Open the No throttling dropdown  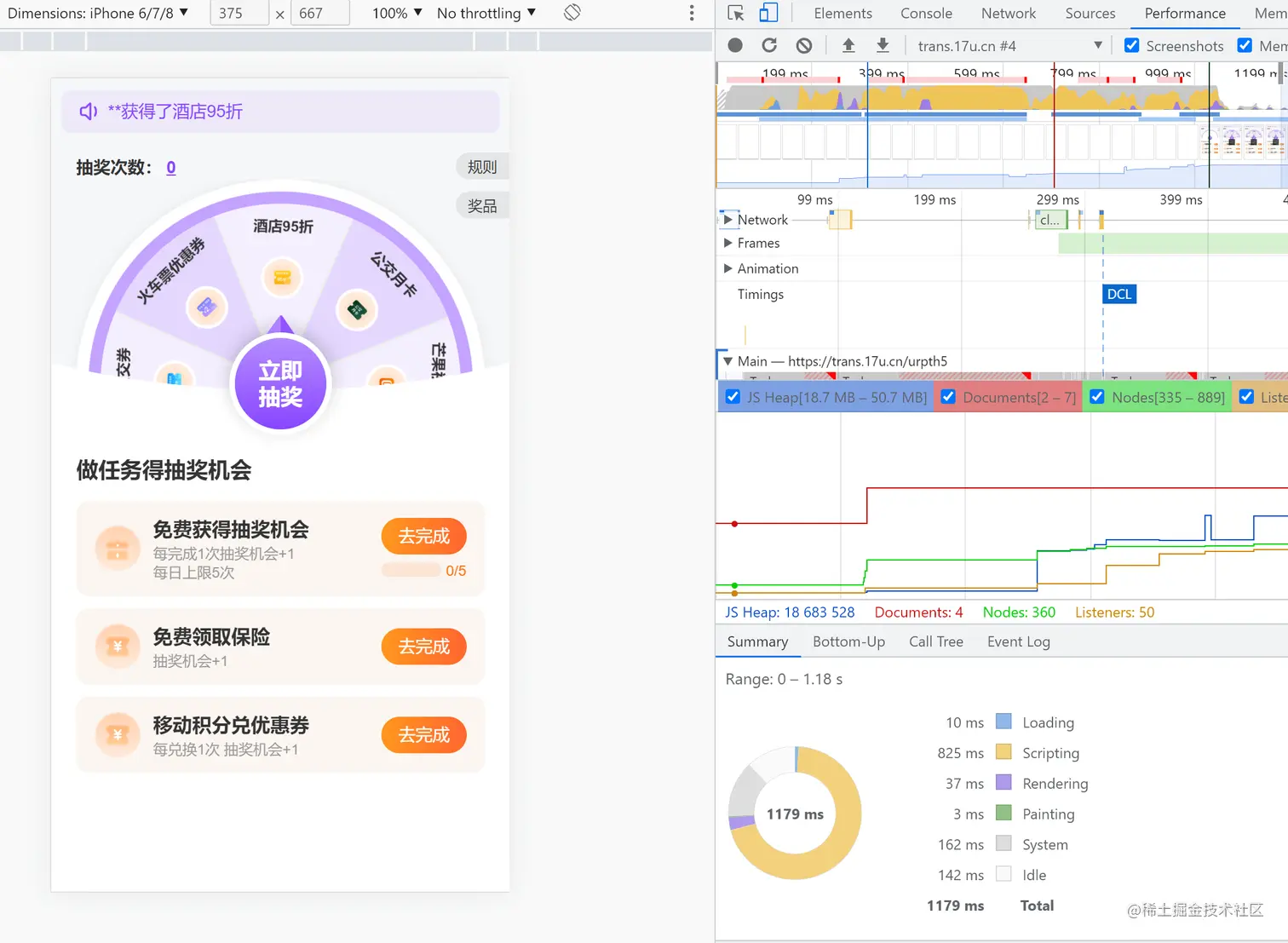pyautogui.click(x=486, y=13)
